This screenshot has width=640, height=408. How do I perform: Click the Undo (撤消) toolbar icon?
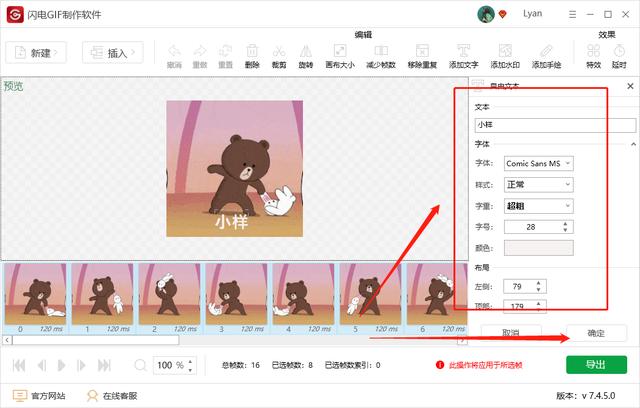pyautogui.click(x=174, y=51)
